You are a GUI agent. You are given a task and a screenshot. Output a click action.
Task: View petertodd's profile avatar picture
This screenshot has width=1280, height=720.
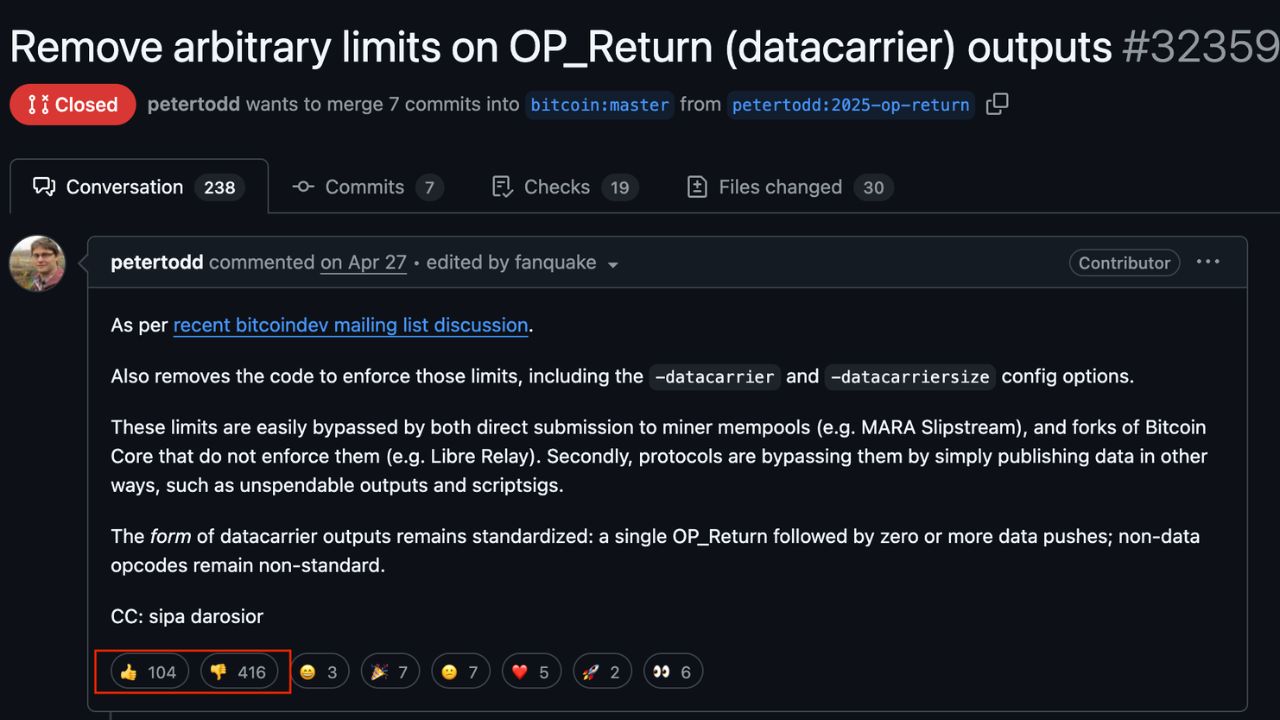click(37, 263)
